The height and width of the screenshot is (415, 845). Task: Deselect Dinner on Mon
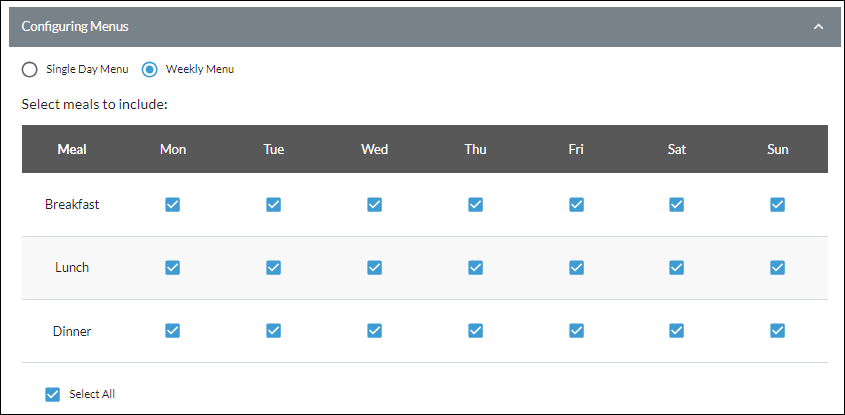coord(172,331)
